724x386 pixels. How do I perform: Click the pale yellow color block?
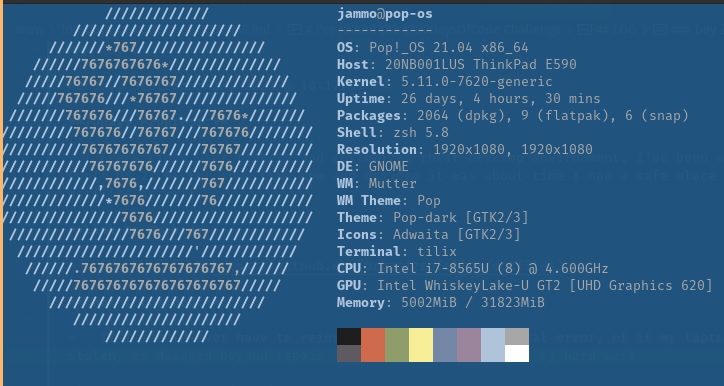click(x=421, y=345)
